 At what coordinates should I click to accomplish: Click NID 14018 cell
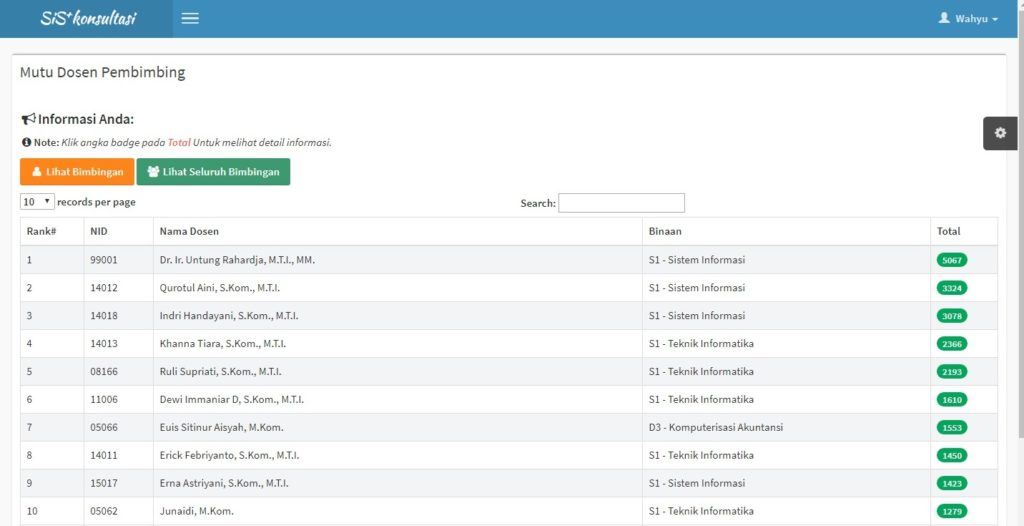pos(118,316)
